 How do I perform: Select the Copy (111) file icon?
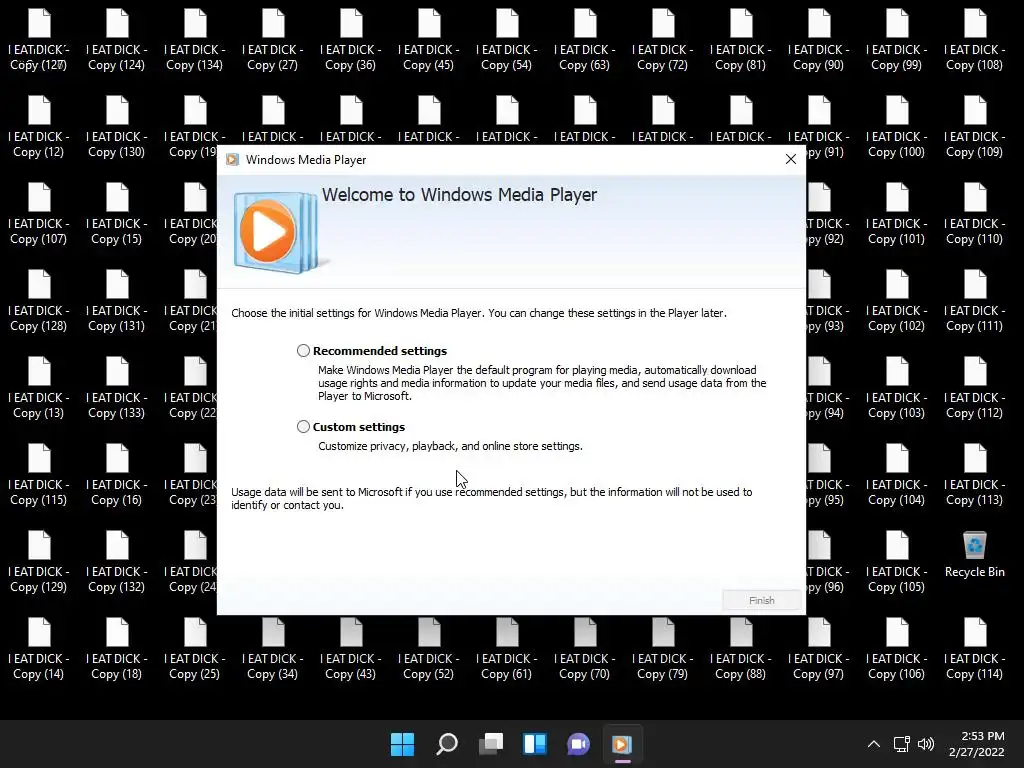pyautogui.click(x=975, y=301)
